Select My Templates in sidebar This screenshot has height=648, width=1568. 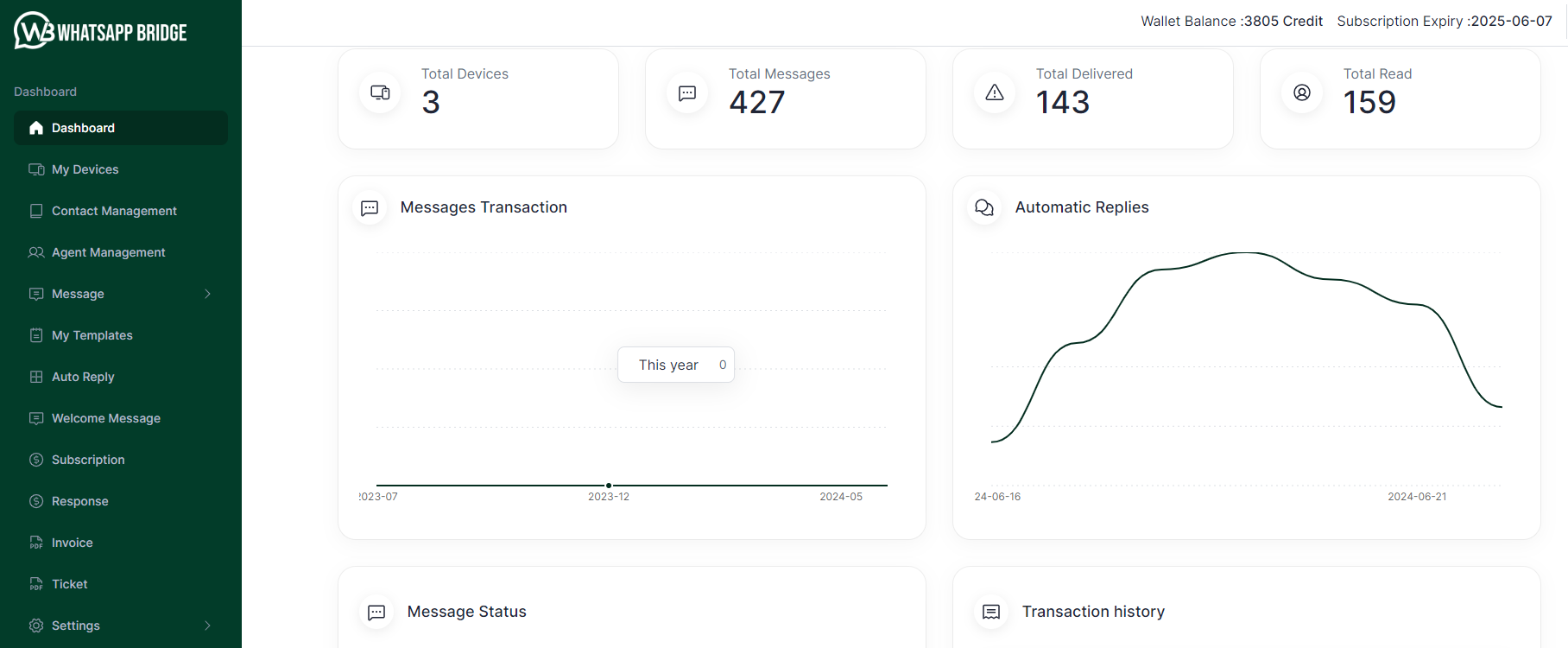121,335
